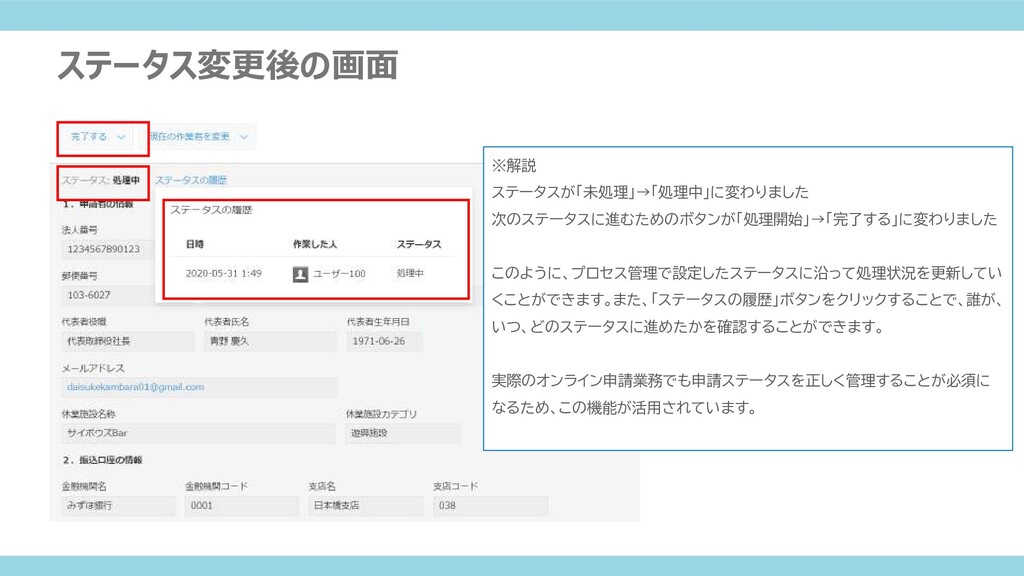Click the メールアドレス field label
The width and height of the screenshot is (1024, 576).
[x=93, y=368]
